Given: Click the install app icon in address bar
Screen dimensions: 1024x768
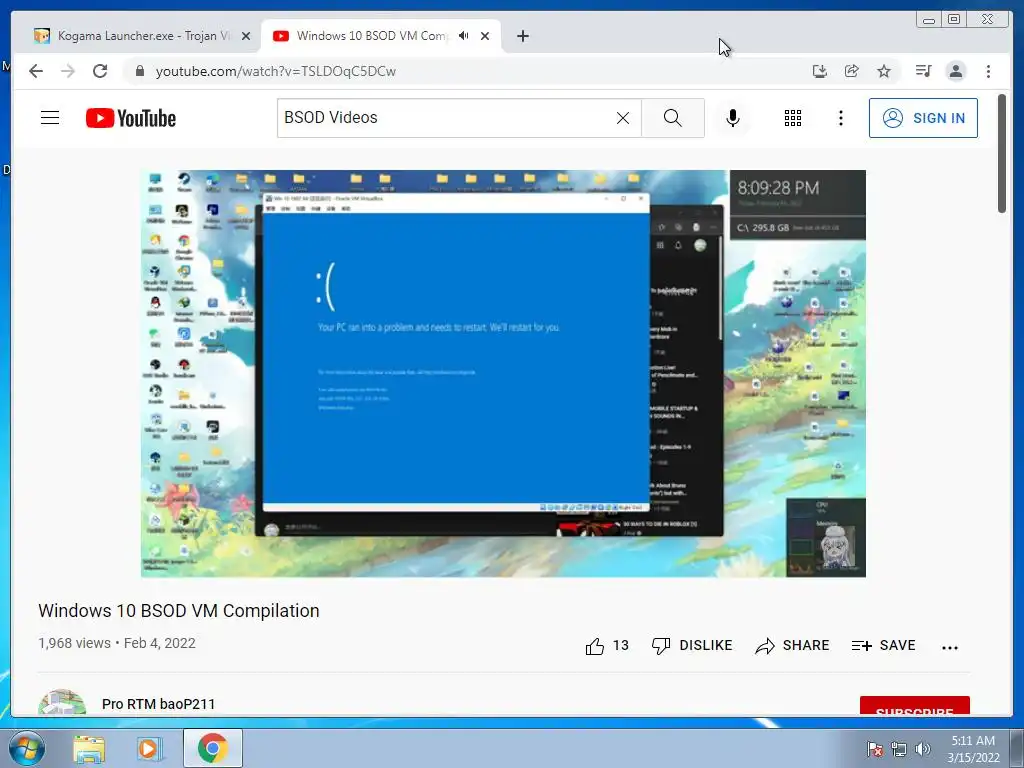Looking at the screenshot, I should coord(820,71).
